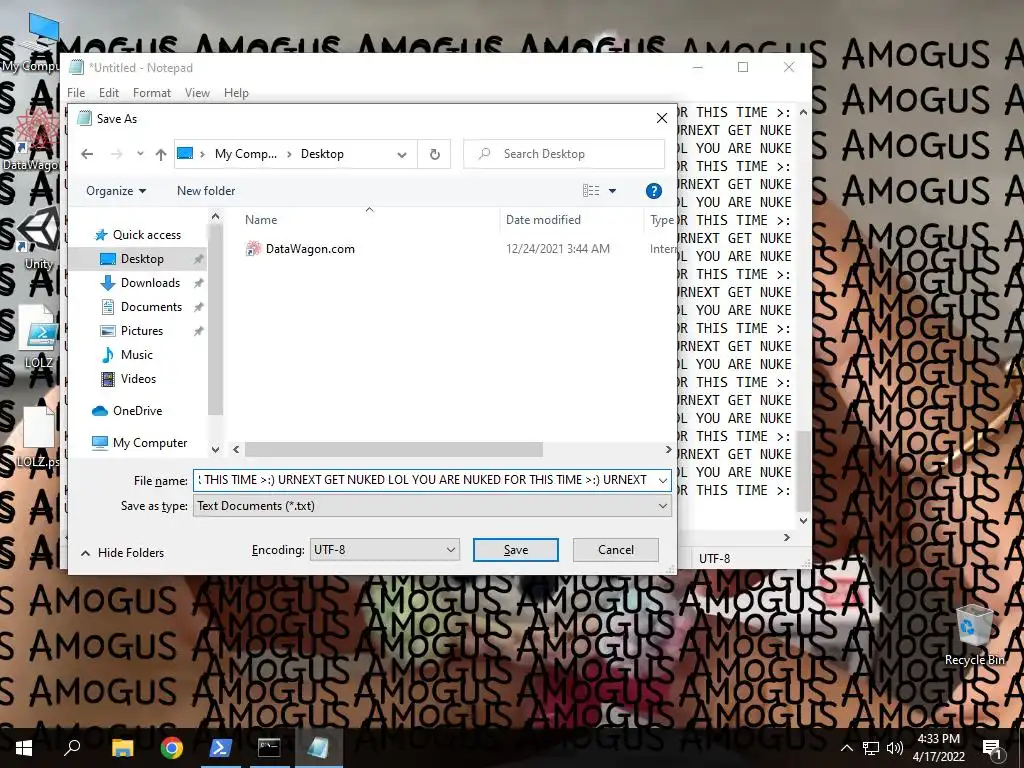Sort by Date modified column header

coord(543,220)
